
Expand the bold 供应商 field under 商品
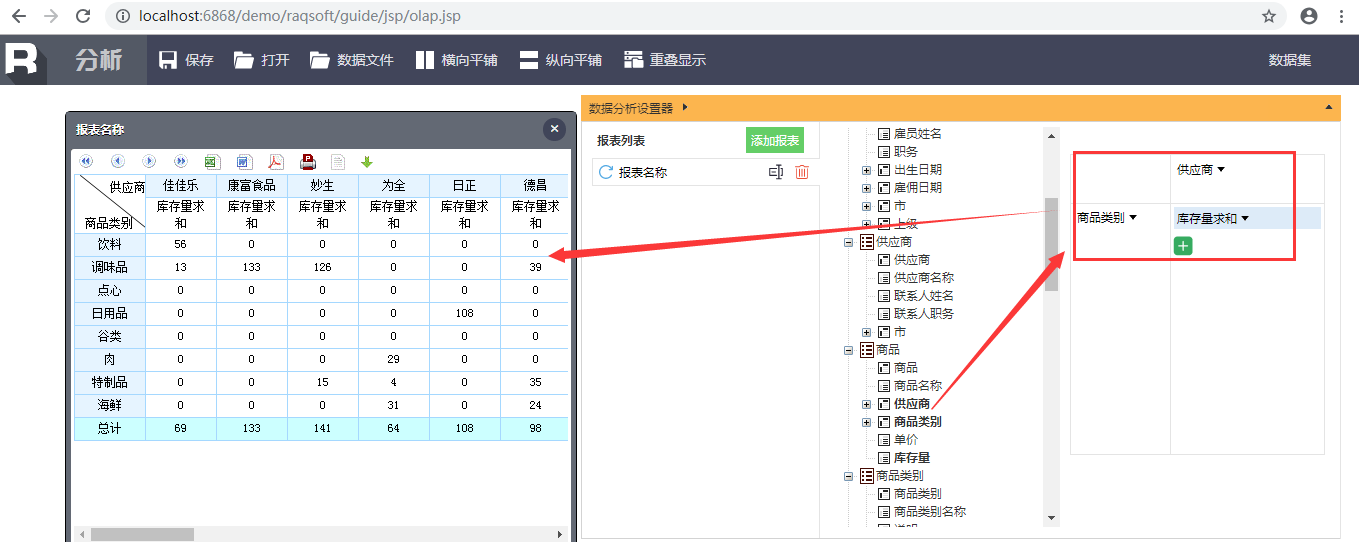tap(866, 404)
